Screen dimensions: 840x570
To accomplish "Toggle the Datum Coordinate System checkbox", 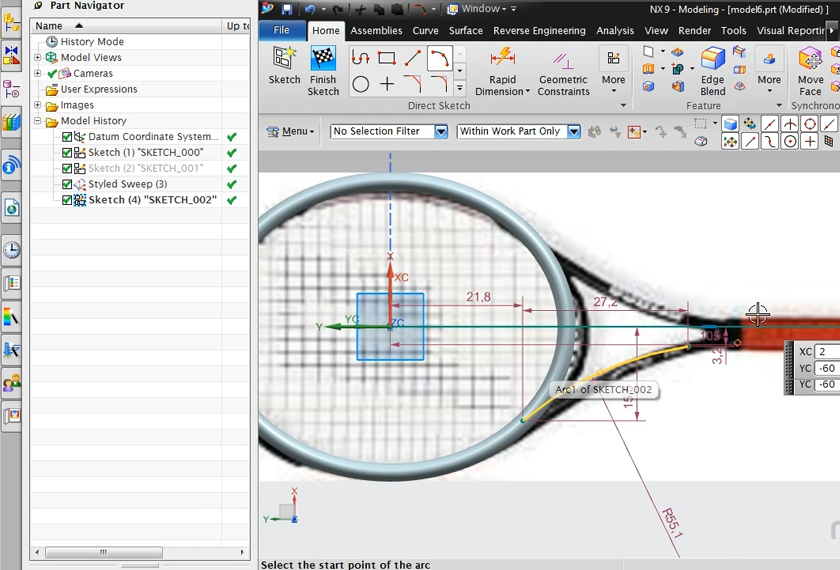I will point(67,137).
